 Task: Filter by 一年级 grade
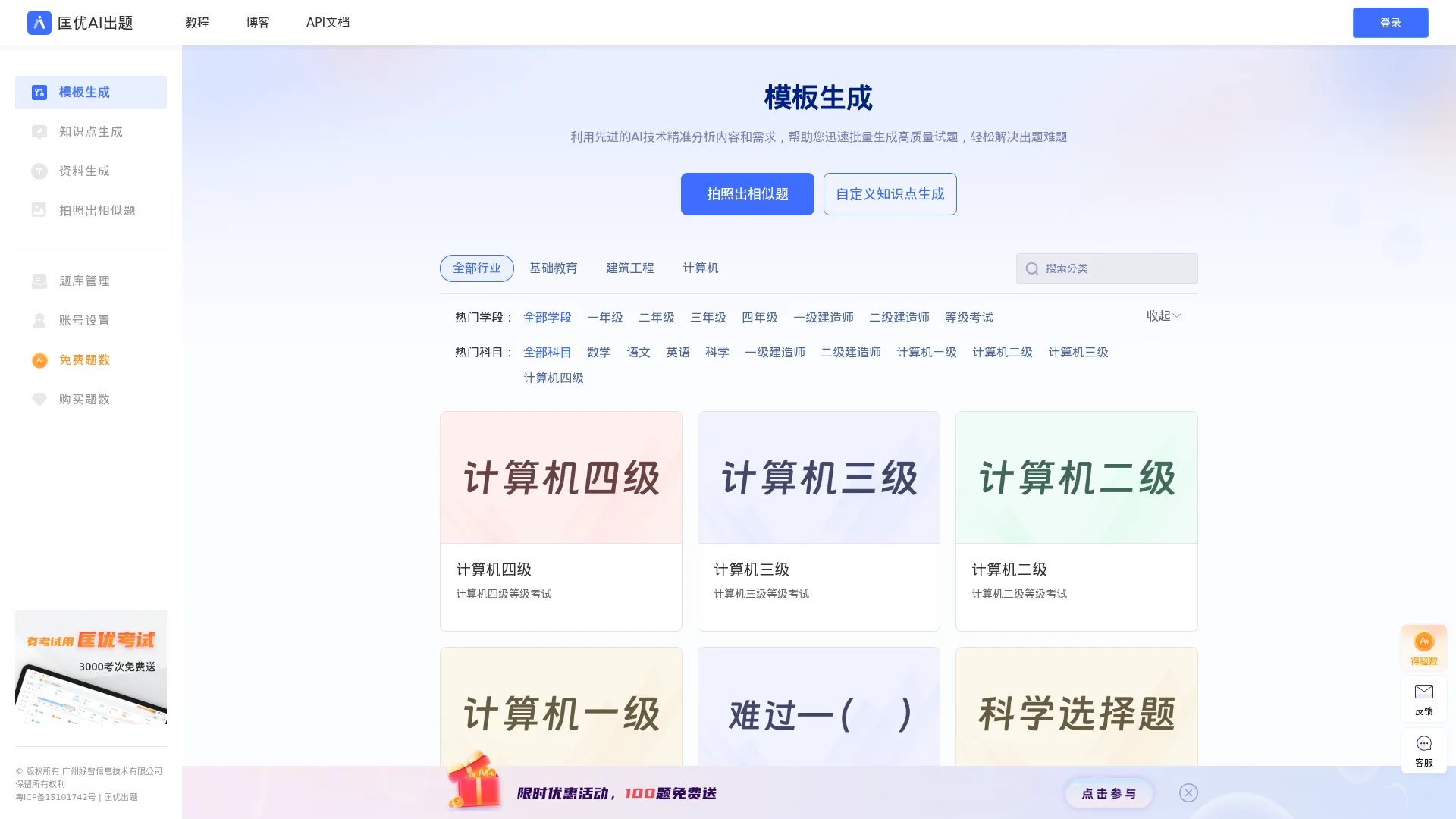pos(605,318)
